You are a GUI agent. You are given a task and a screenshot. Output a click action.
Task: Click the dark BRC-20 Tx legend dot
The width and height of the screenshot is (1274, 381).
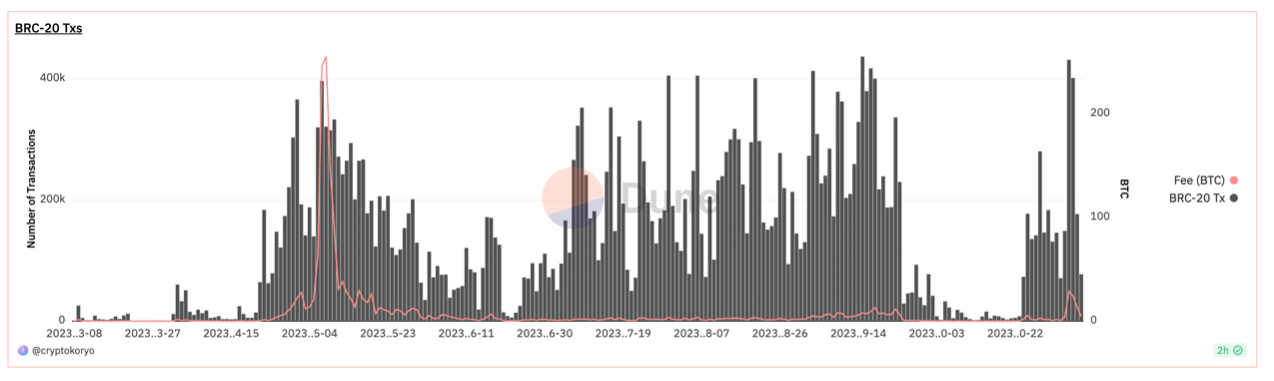(1235, 198)
